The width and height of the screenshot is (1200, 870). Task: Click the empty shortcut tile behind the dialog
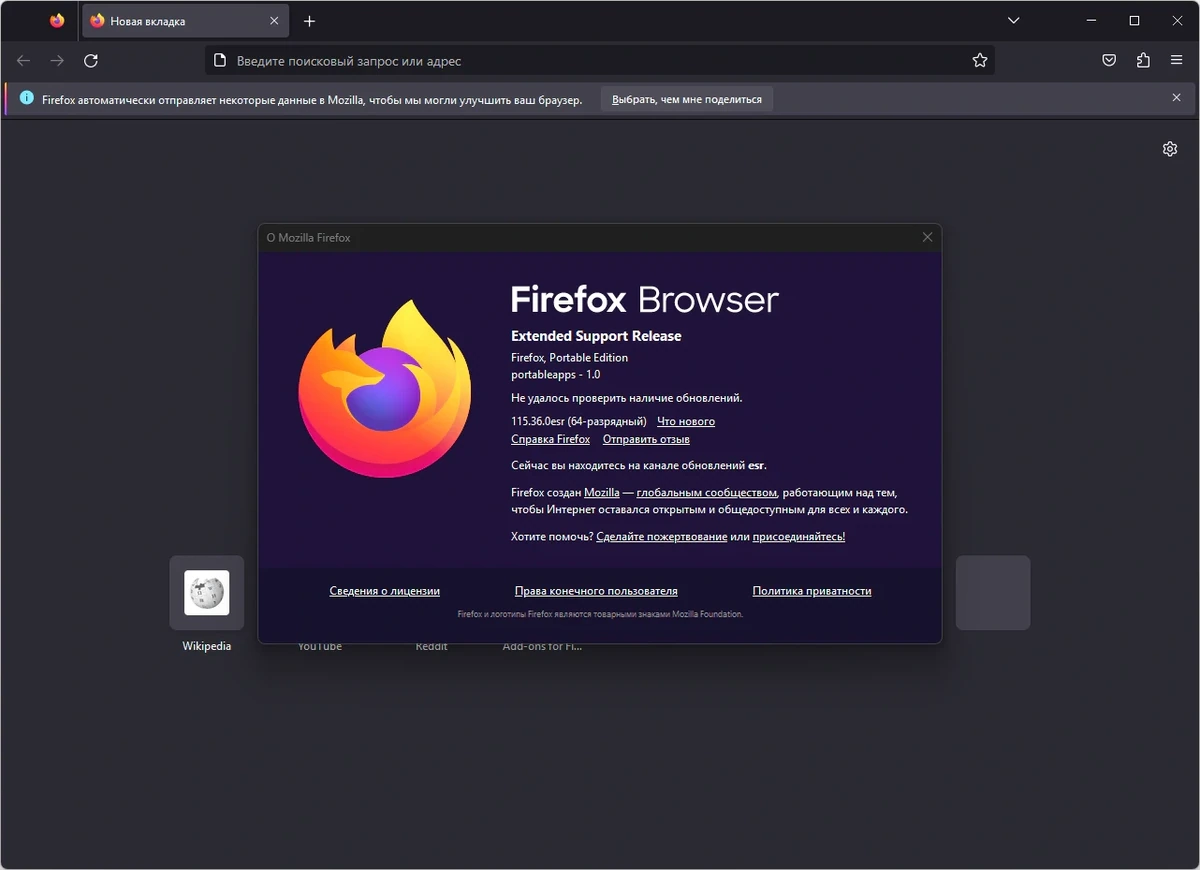[x=993, y=593]
